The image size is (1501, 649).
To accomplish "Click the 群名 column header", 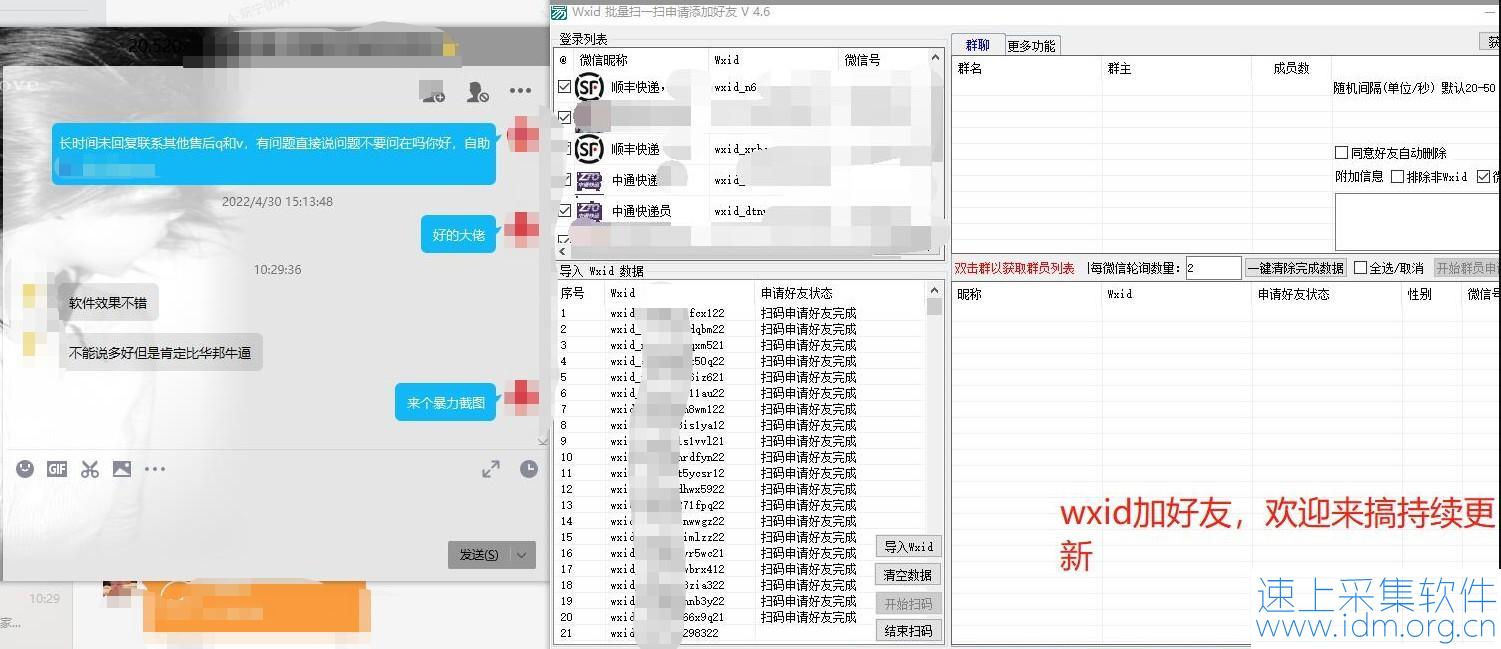I will 1027,69.
